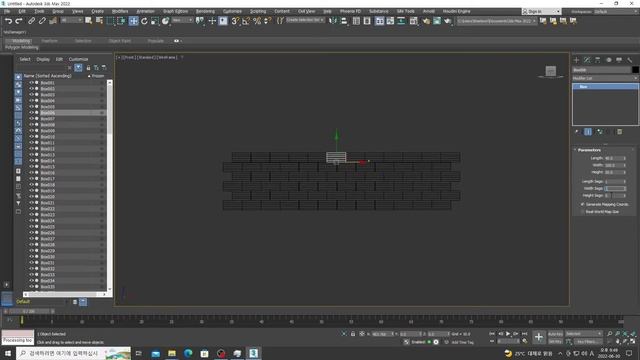
Task: Toggle visibility eye of Box008
Action: click(x=31, y=125)
